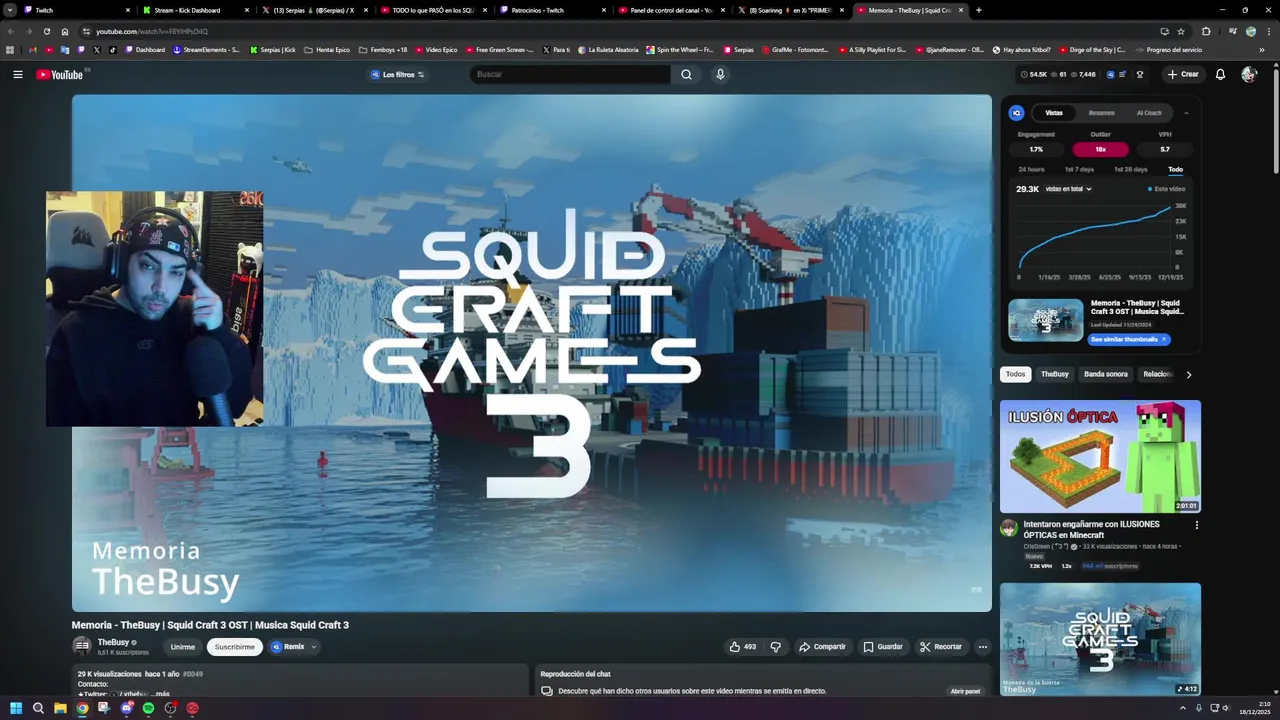Click the chat reproduction icon
Image resolution: width=1280 pixels, height=720 pixels.
point(547,690)
